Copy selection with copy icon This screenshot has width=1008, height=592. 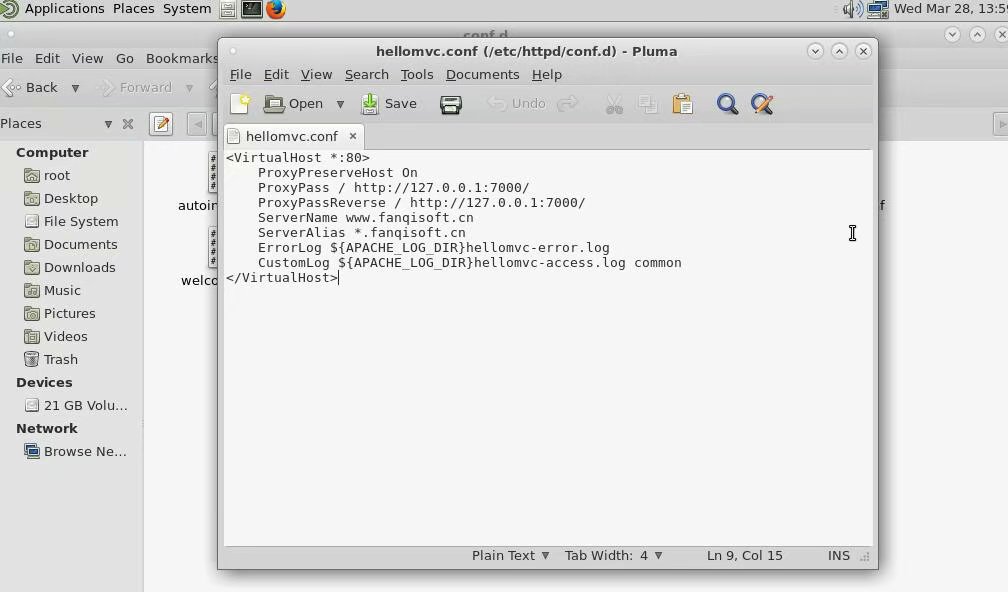pos(647,104)
